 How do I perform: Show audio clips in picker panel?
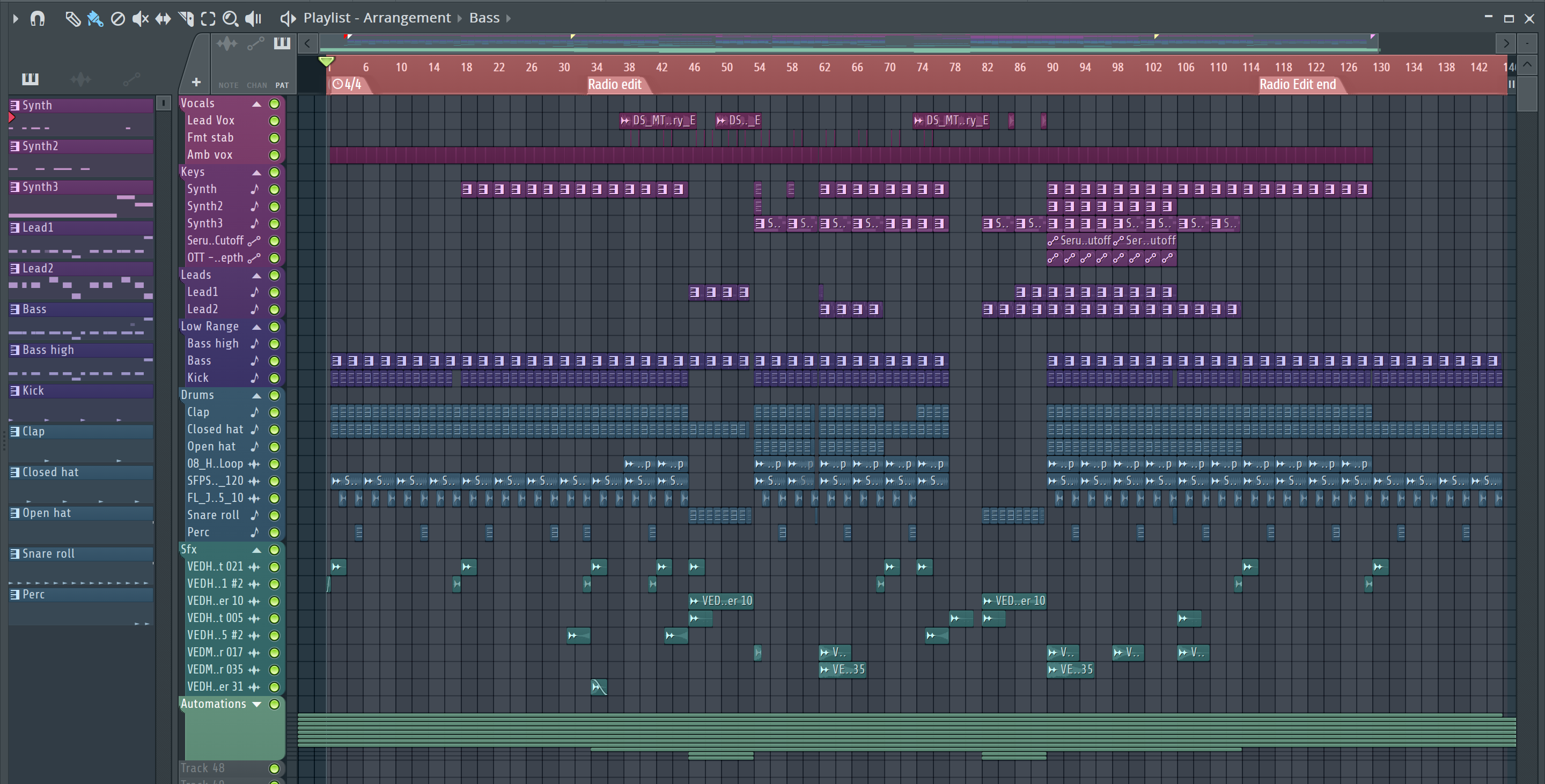80,78
